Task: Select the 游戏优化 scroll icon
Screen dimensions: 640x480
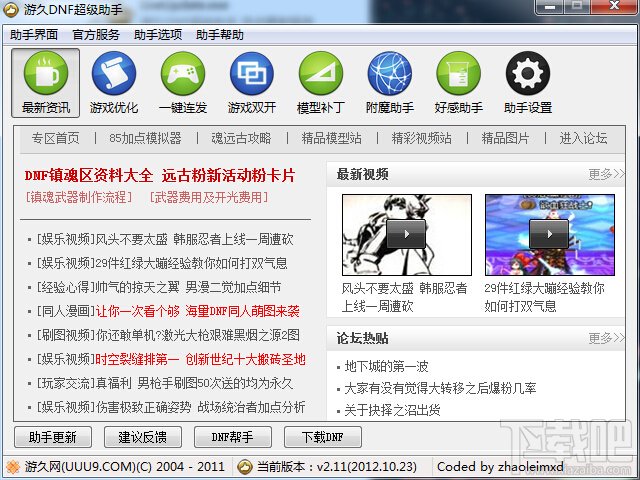Action: (114, 83)
